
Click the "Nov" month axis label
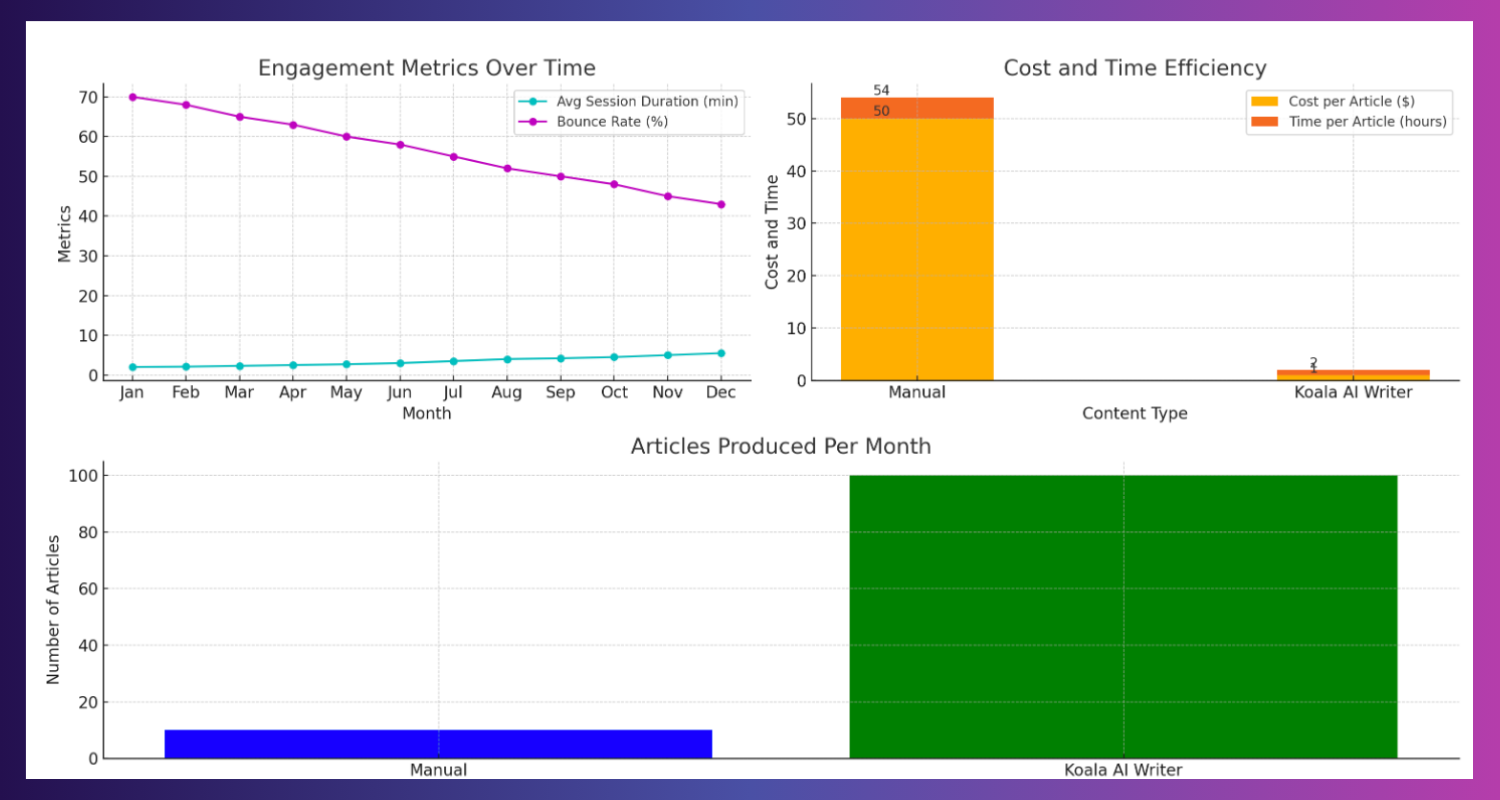coord(667,393)
